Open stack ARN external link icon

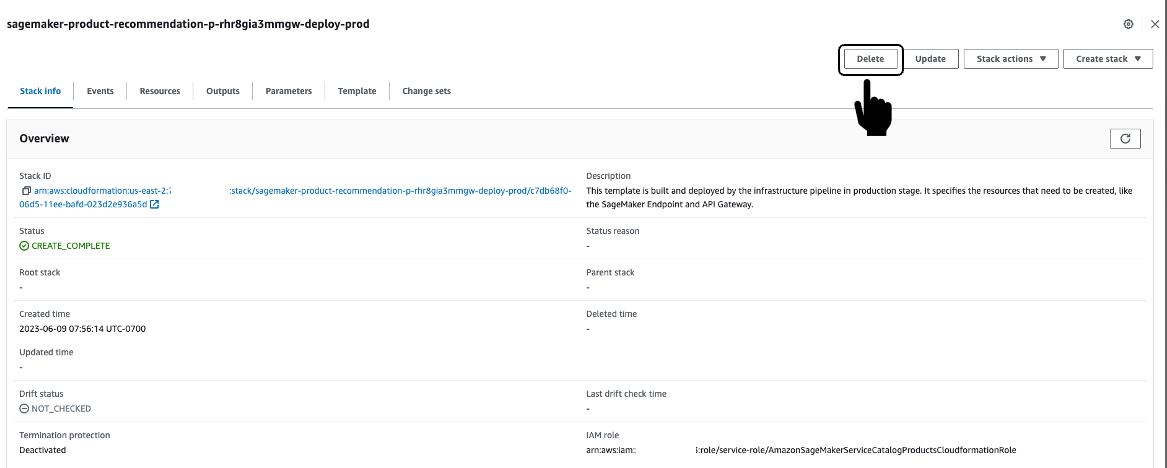(154, 204)
